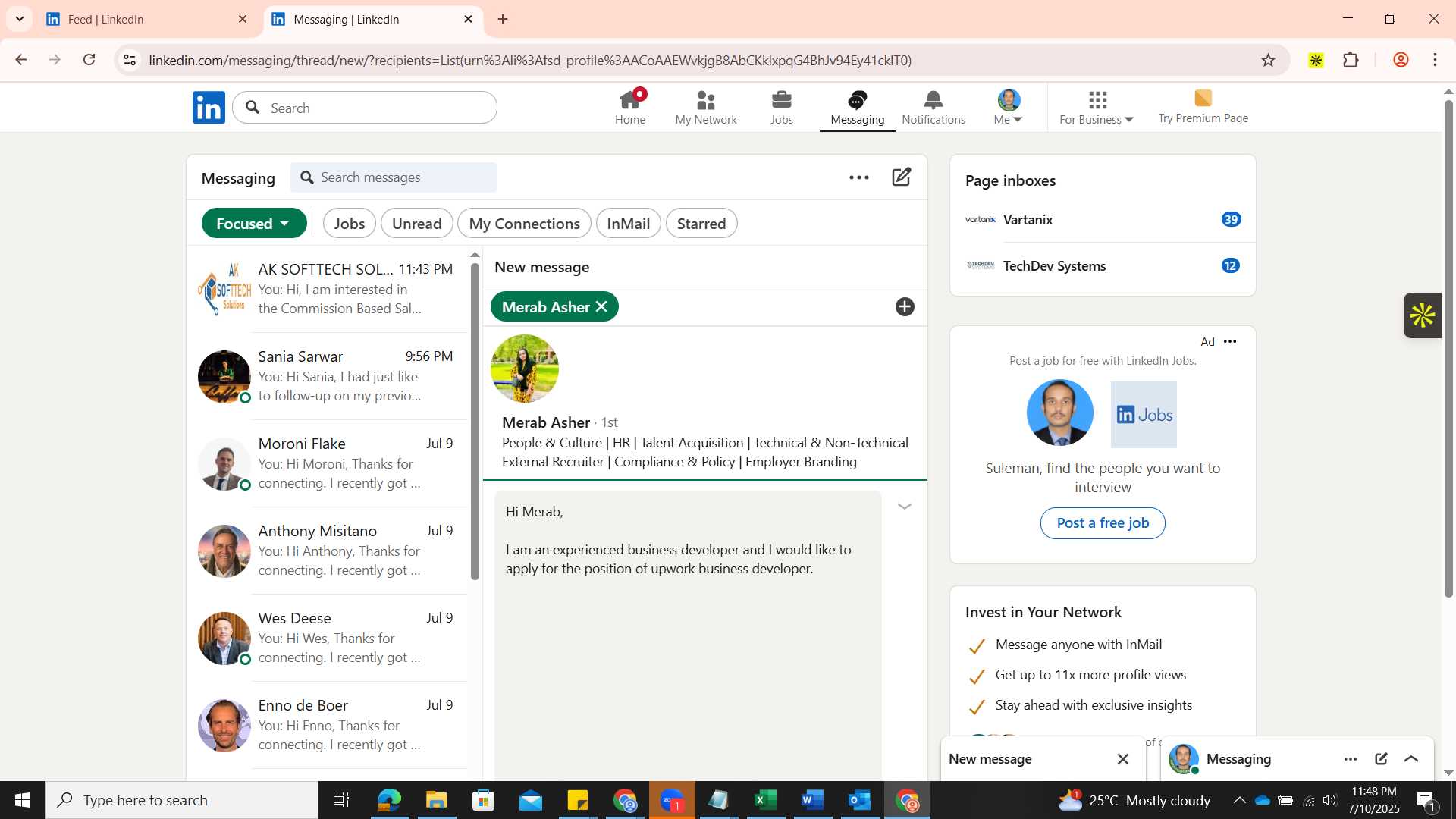Open the browser Extensions puzzle icon

click(x=1351, y=60)
